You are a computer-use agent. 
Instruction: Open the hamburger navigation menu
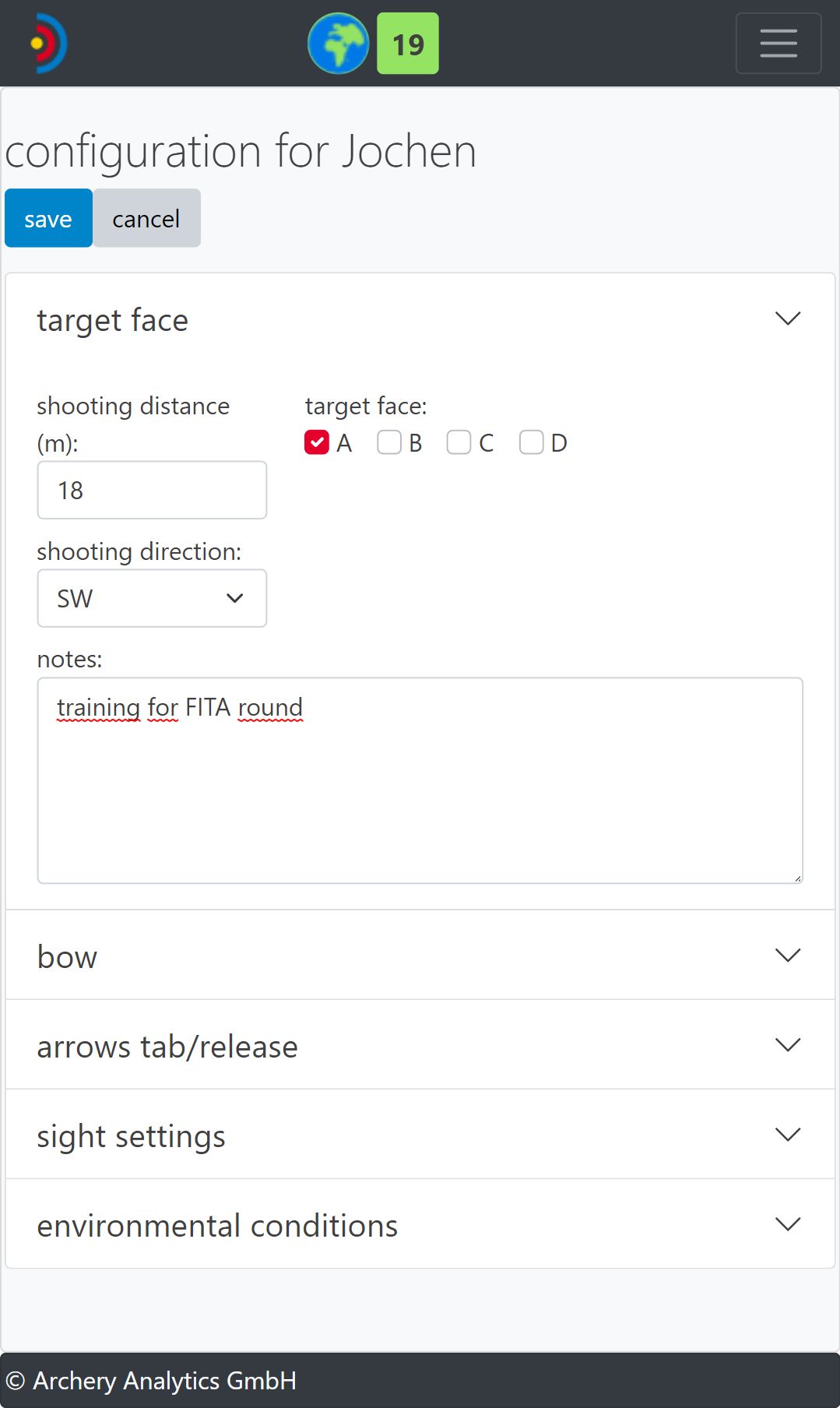[778, 44]
